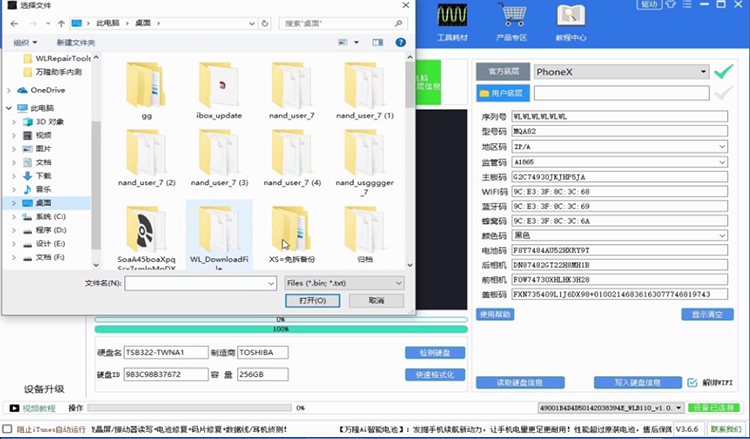The width and height of the screenshot is (750, 439).
Task: Select 万隆助手内测 folder in tree
Action: [x=58, y=72]
